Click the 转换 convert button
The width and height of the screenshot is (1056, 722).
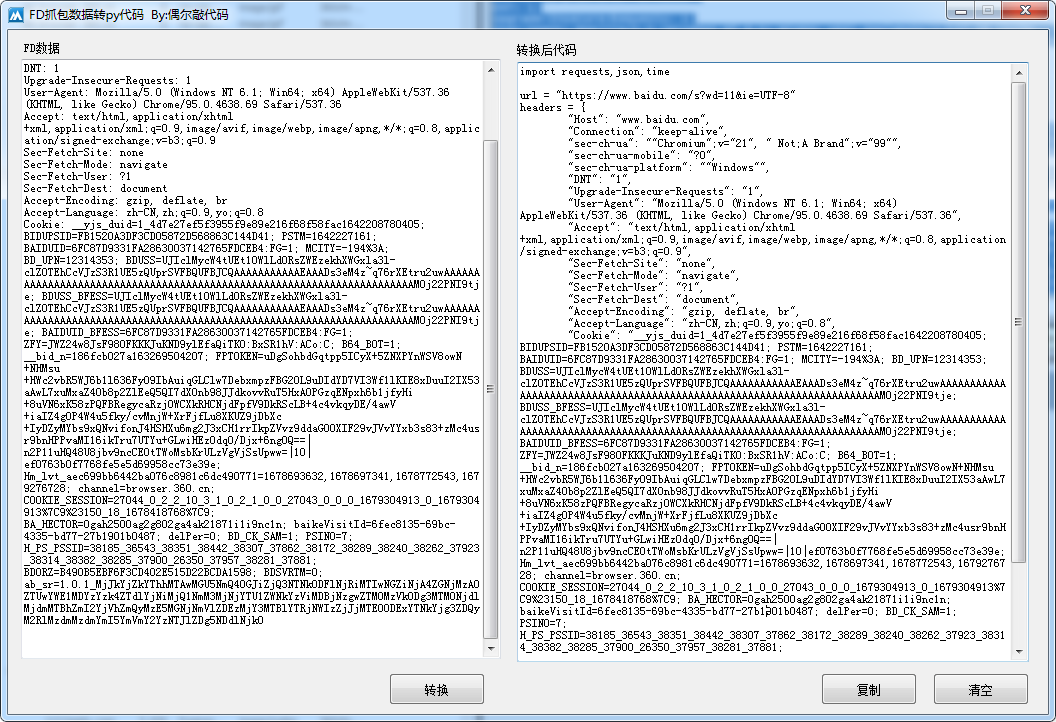(436, 689)
